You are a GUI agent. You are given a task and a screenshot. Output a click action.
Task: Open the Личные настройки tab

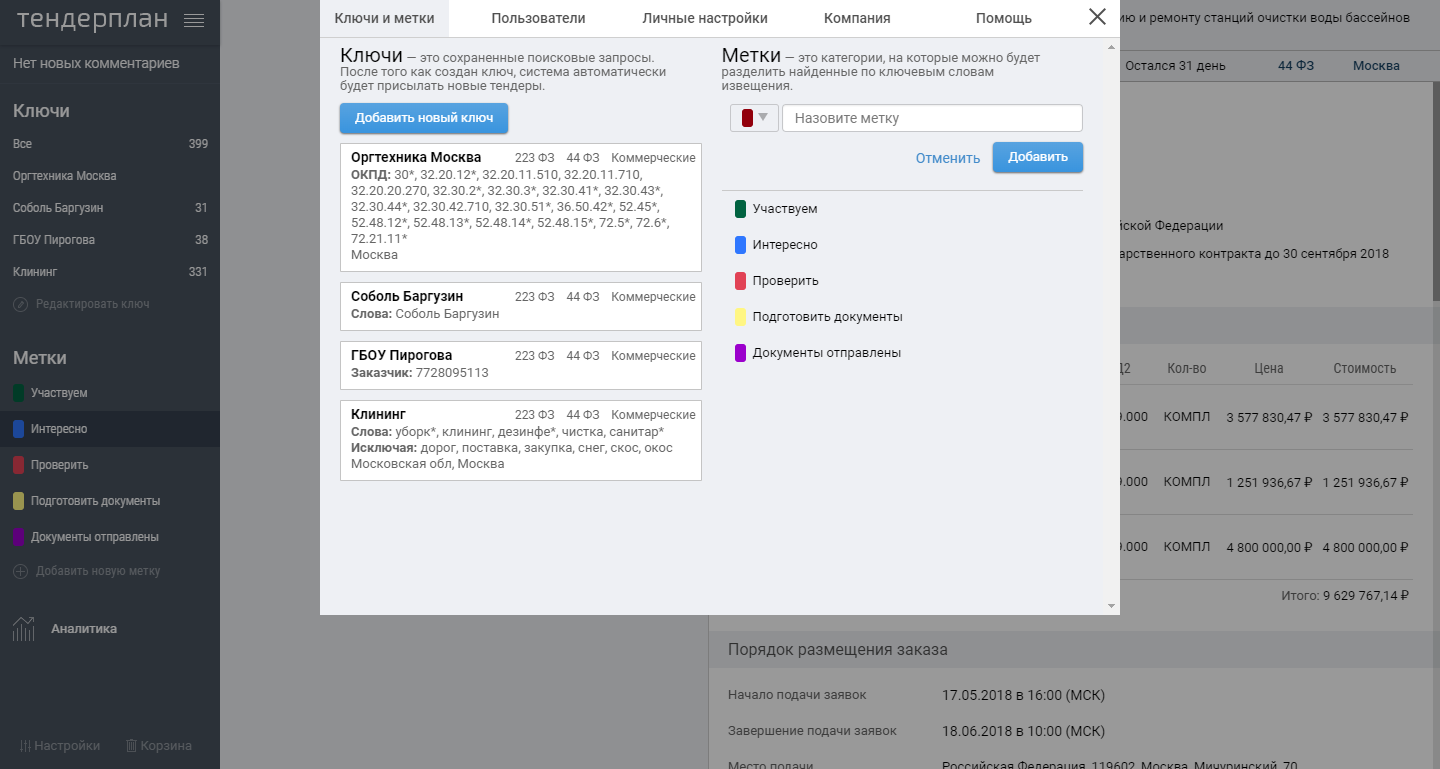click(x=705, y=18)
